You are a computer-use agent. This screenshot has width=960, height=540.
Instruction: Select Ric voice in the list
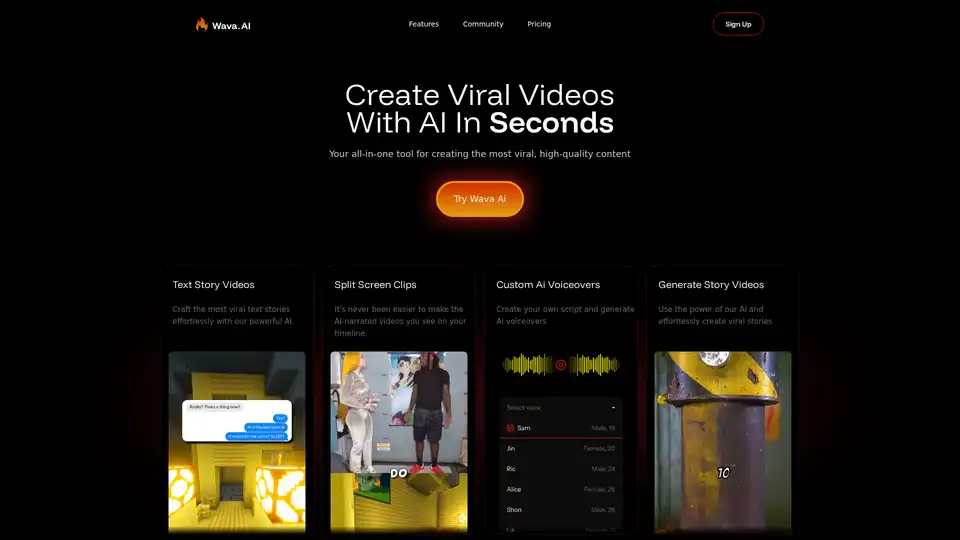click(x=560, y=469)
